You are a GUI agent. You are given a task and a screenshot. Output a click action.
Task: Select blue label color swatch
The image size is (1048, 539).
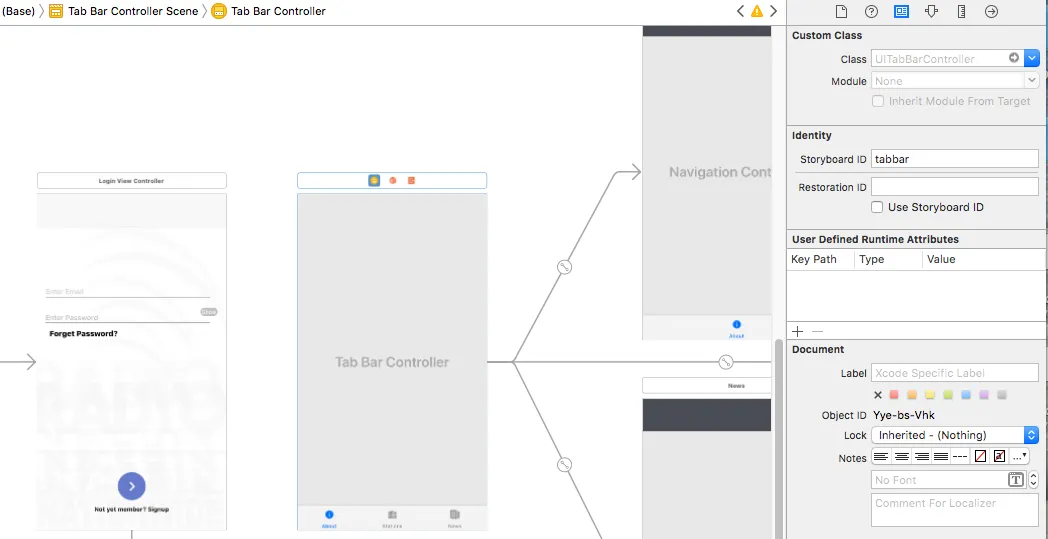(x=966, y=395)
